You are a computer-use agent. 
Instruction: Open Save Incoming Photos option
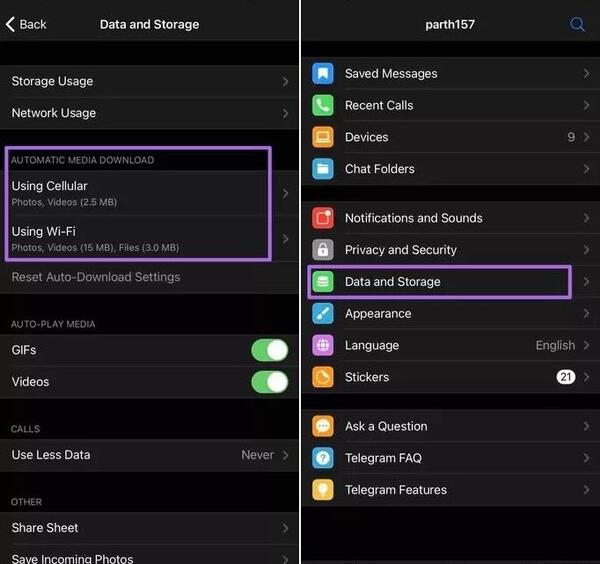click(x=149, y=556)
